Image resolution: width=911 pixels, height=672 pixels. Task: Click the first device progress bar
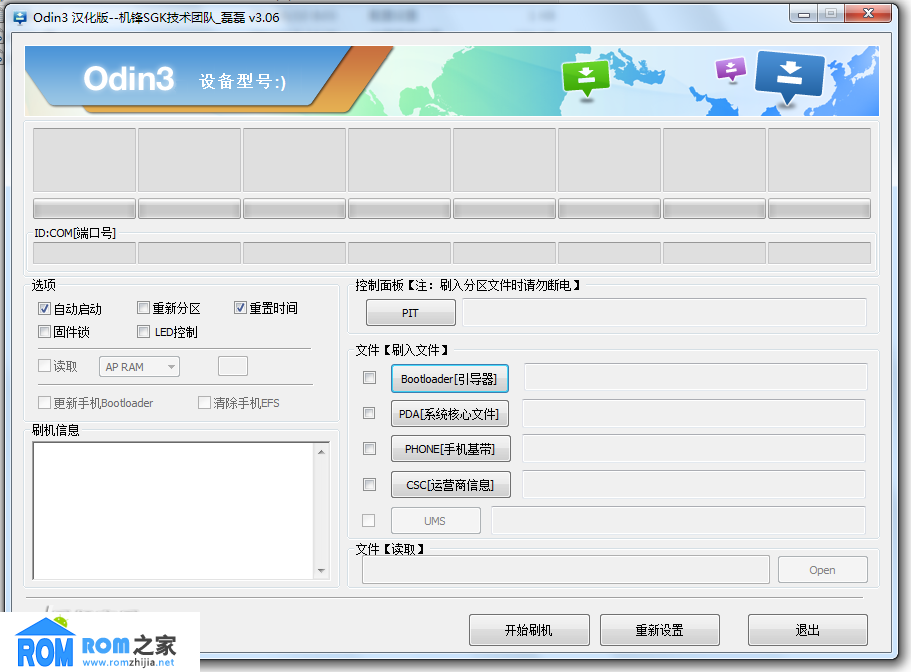point(84,209)
